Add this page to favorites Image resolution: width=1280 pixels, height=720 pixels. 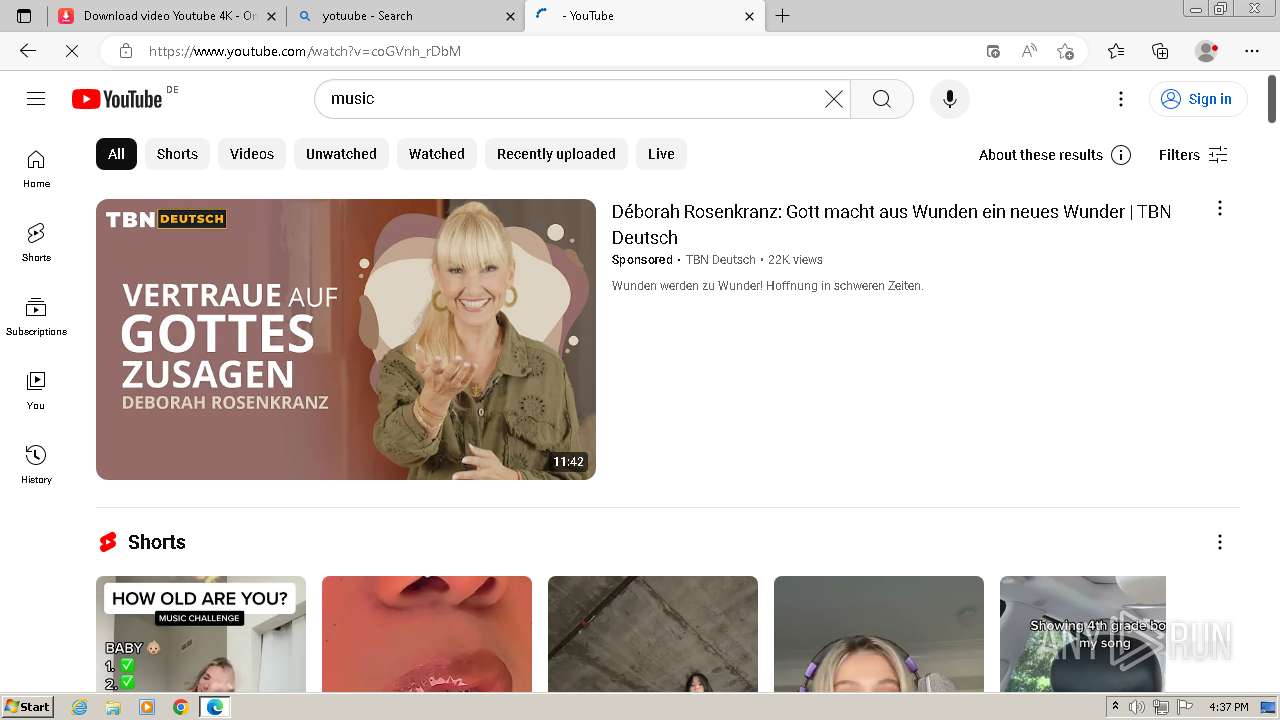(1065, 51)
